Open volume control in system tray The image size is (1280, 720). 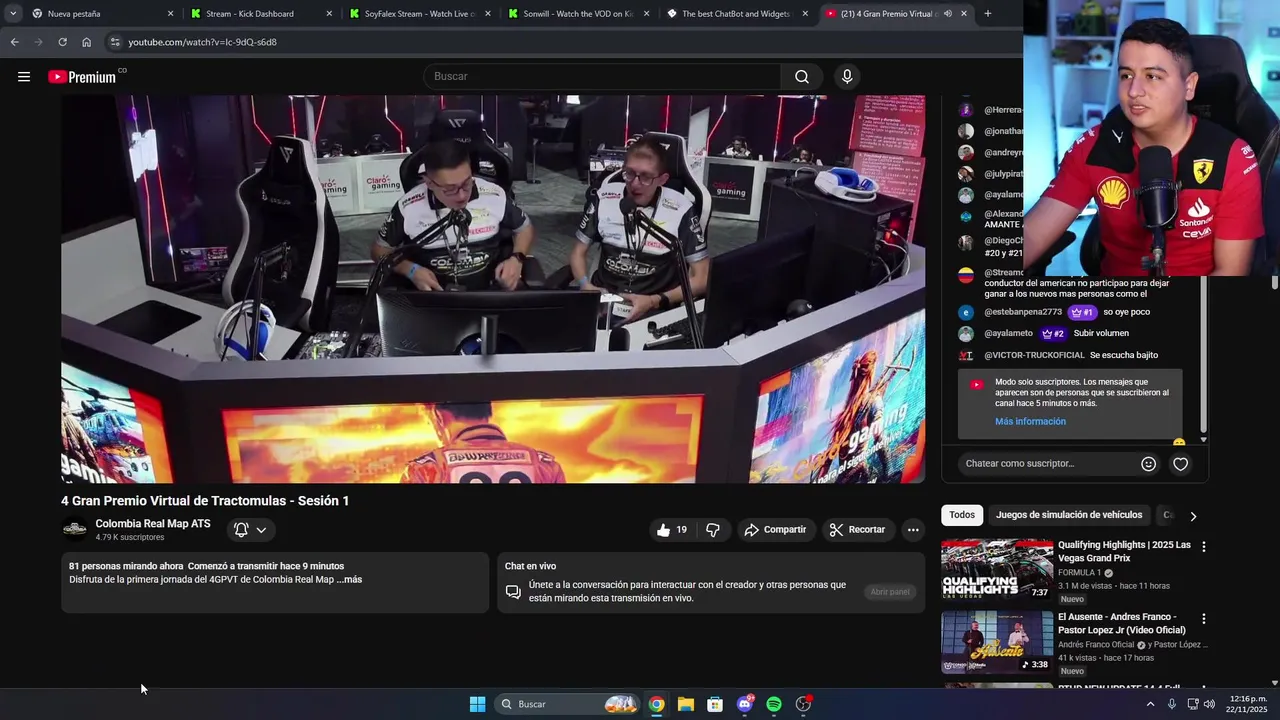point(1209,704)
